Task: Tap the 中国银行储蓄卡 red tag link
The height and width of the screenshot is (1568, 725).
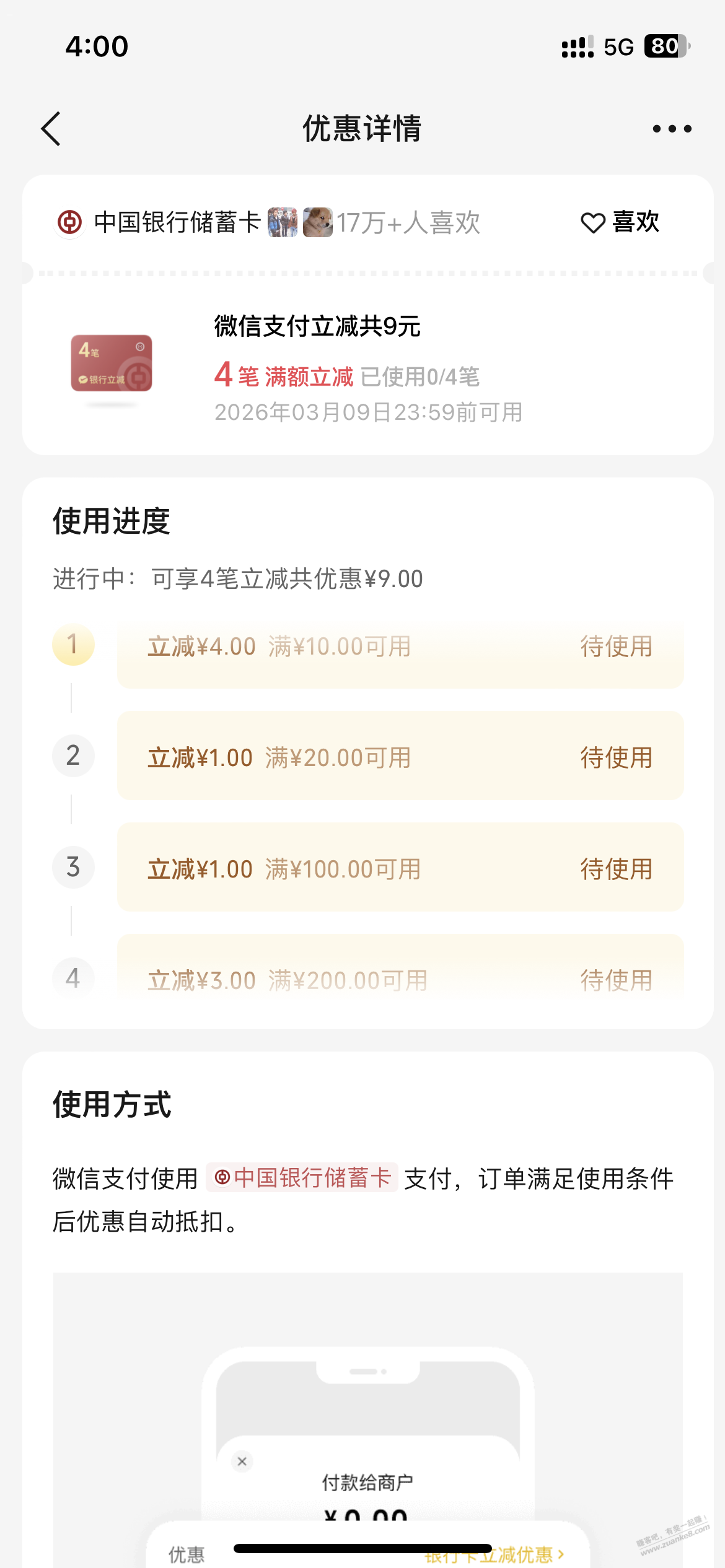Action: point(302,1178)
